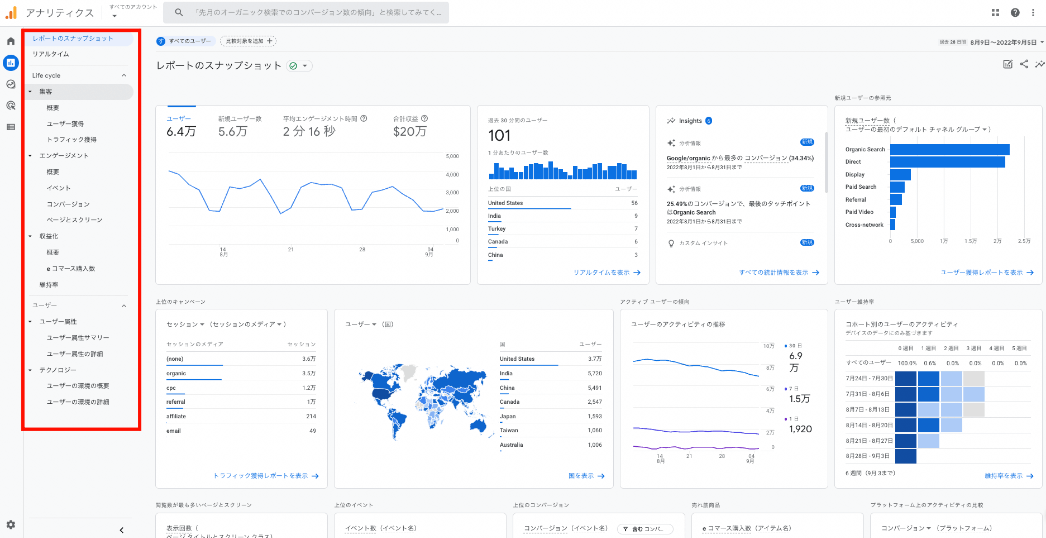Open the account selector すべてのアカウント dropdown
Screen dimensions: 1046x538
click(x=133, y=11)
